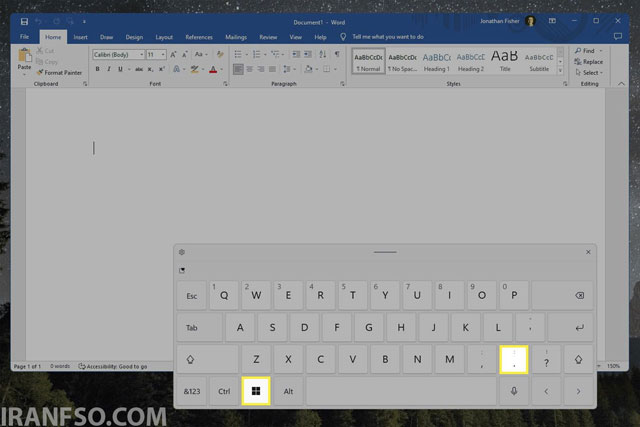Collapse the ribbon with chevron
The width and height of the screenshot is (640, 427).
(x=621, y=84)
